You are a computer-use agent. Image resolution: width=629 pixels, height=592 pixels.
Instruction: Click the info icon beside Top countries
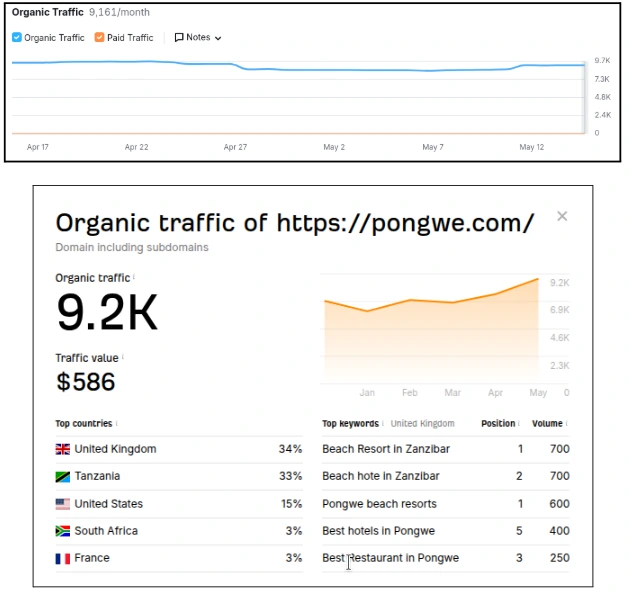[x=116, y=423]
